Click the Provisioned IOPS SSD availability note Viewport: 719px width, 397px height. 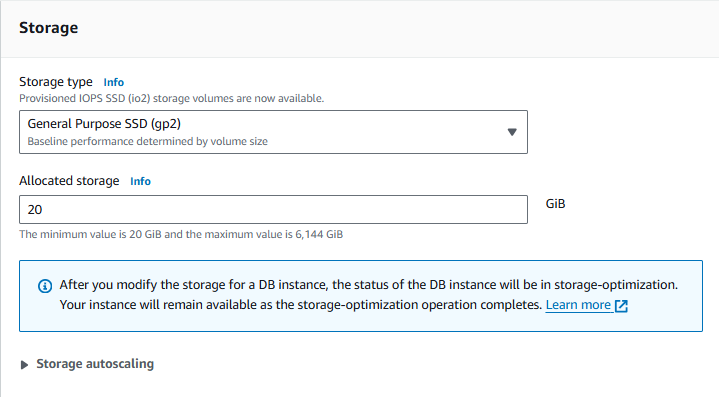point(171,98)
